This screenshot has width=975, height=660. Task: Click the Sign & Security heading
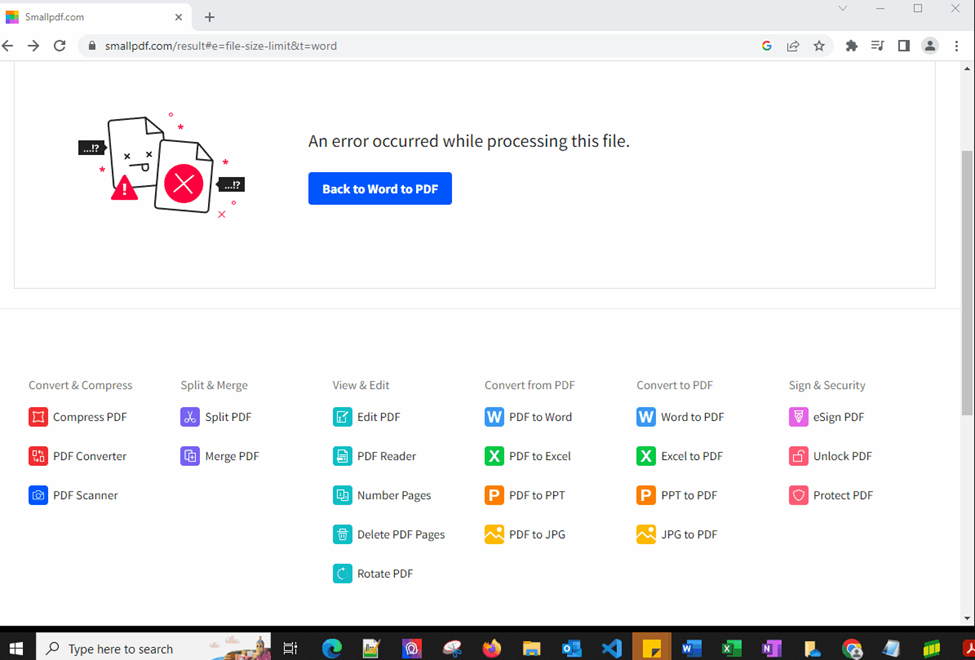point(827,385)
